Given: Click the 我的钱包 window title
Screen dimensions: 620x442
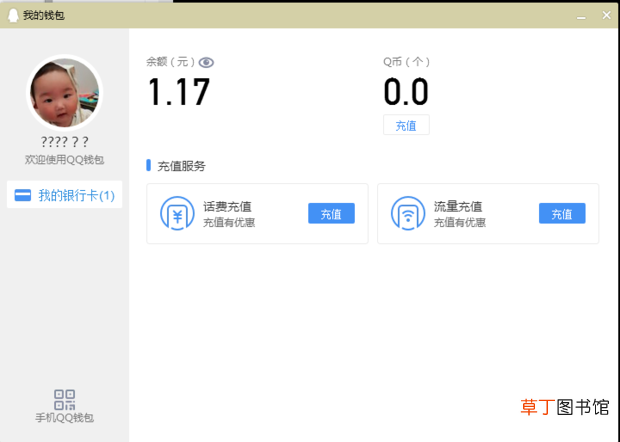Looking at the screenshot, I should click(x=43, y=15).
